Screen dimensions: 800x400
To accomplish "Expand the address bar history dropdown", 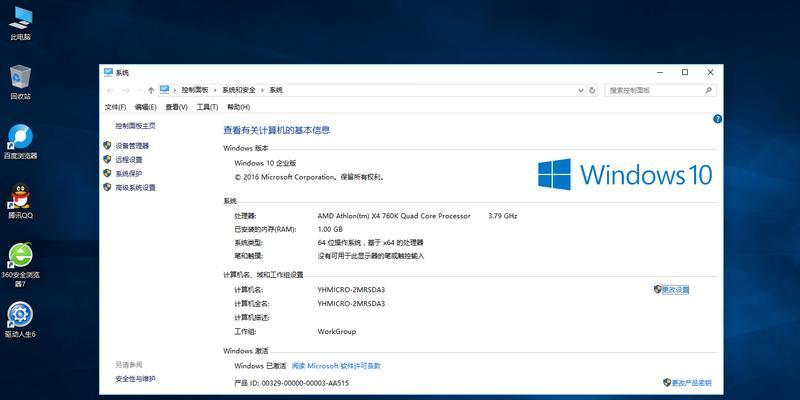I will pyautogui.click(x=581, y=90).
